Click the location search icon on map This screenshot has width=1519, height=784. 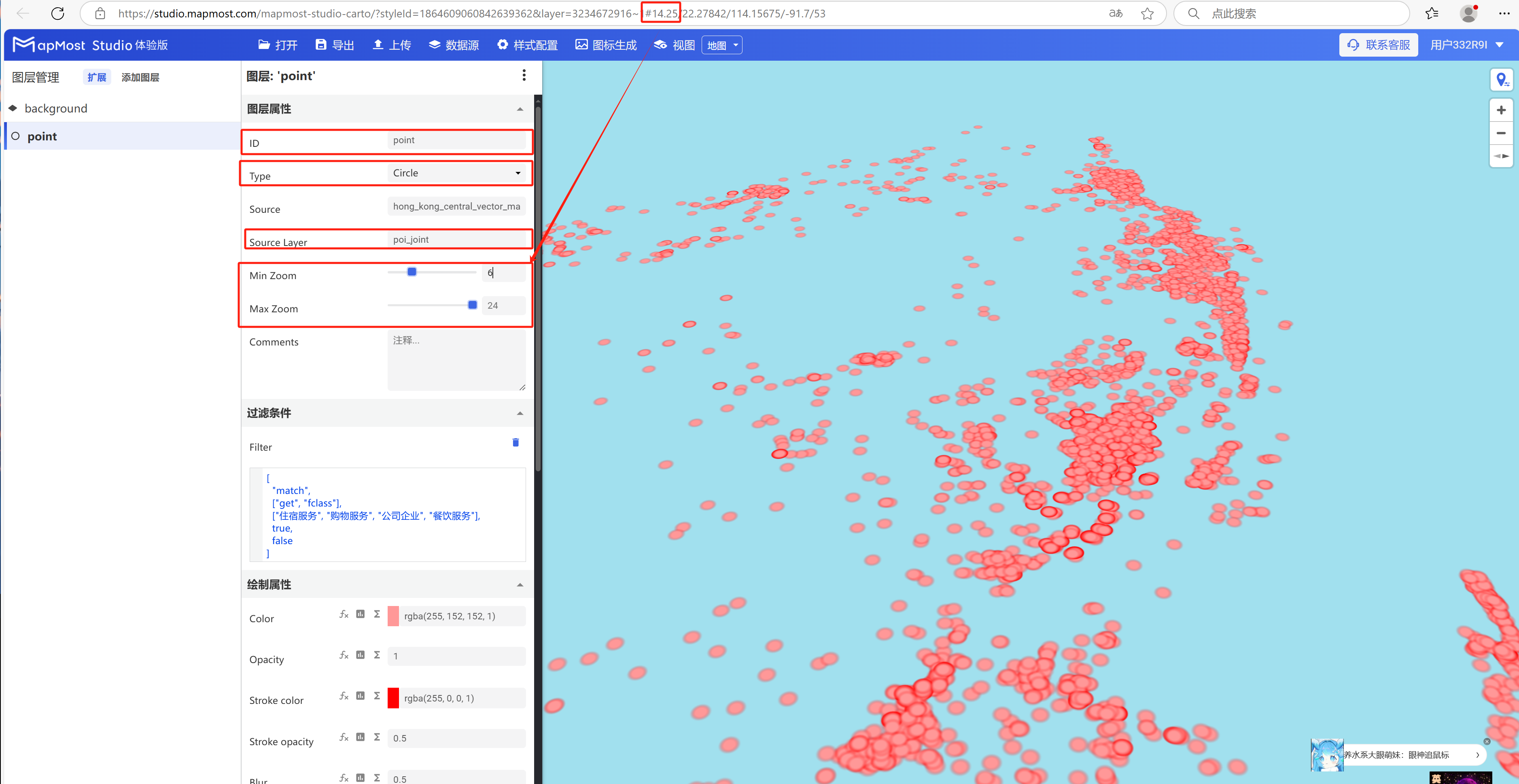tap(1501, 79)
